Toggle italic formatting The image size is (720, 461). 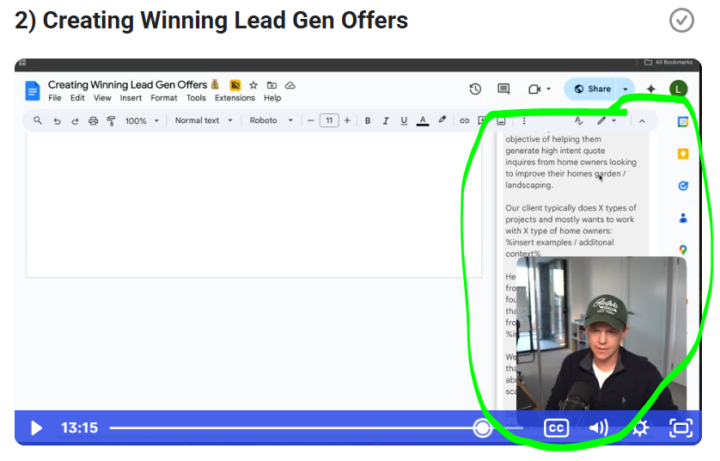(386, 121)
